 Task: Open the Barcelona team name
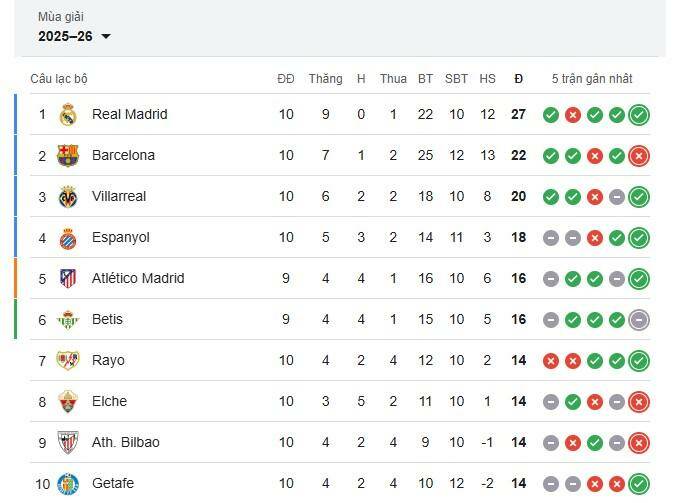123,156
